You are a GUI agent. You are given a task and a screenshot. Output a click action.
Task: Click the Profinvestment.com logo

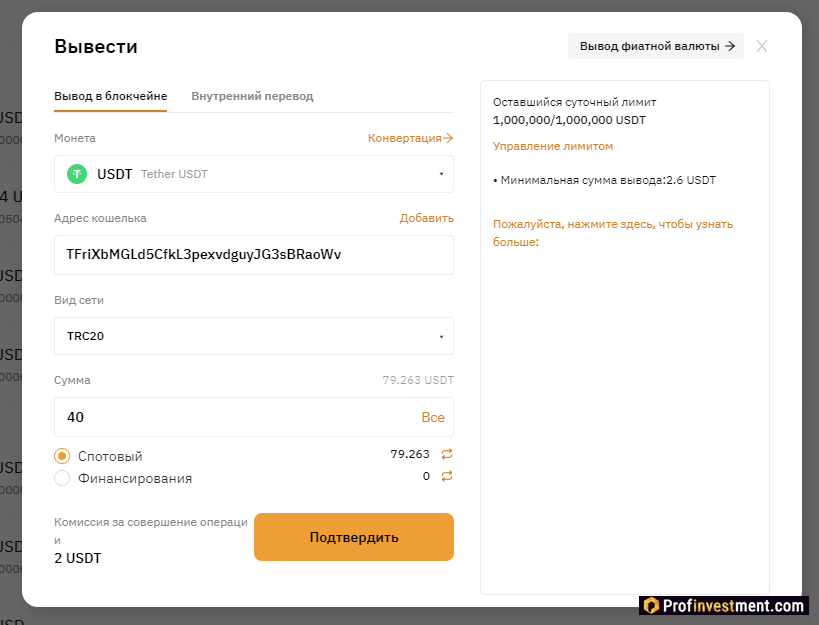coord(724,605)
